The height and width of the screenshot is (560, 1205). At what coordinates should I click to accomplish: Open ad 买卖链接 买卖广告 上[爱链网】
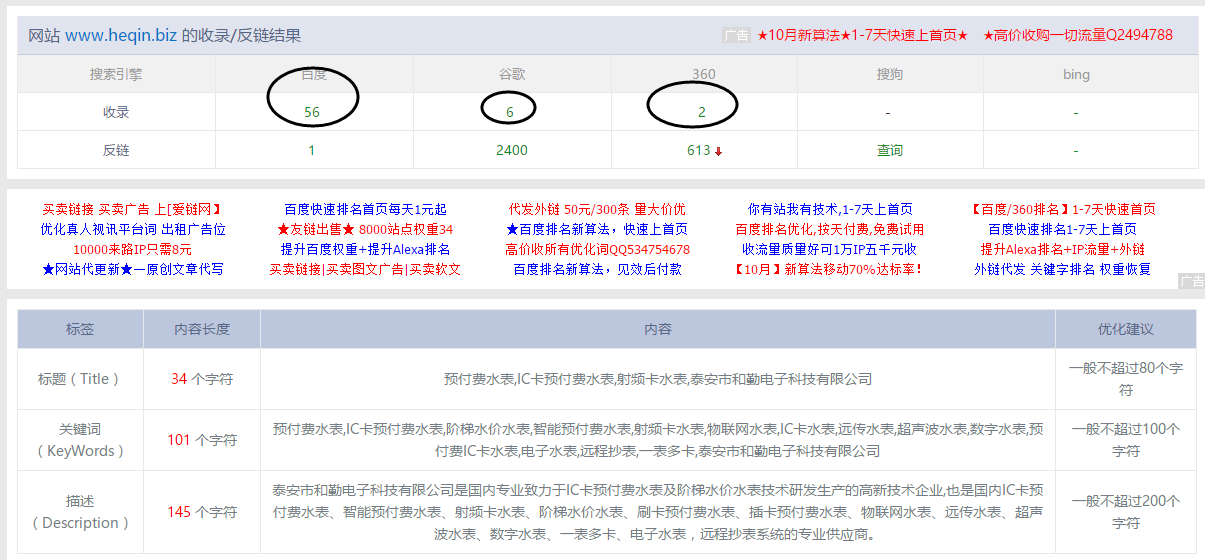[x=132, y=209]
